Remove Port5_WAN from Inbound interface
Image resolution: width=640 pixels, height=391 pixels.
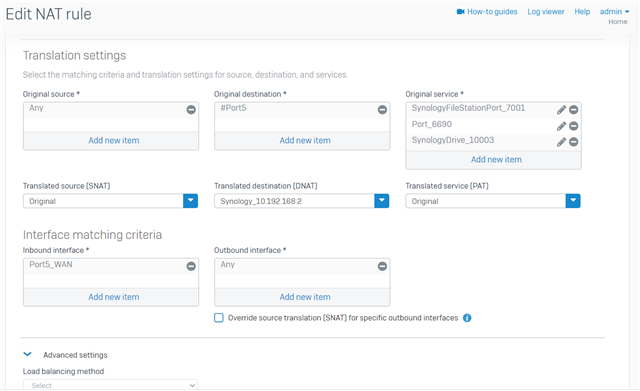point(191,267)
